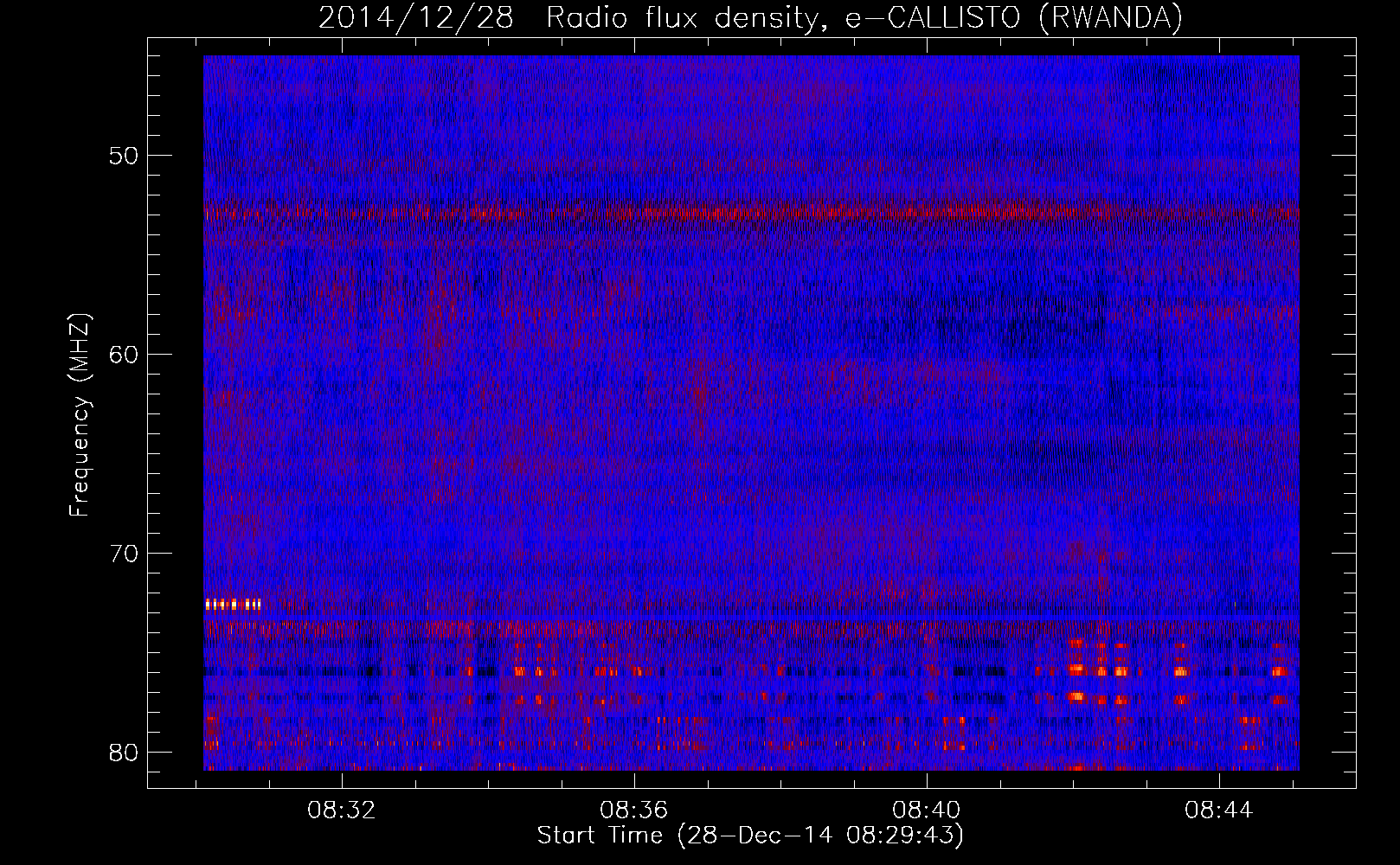Click the 70 frequency tick label
Screen dimensions: 1400x865
point(125,554)
